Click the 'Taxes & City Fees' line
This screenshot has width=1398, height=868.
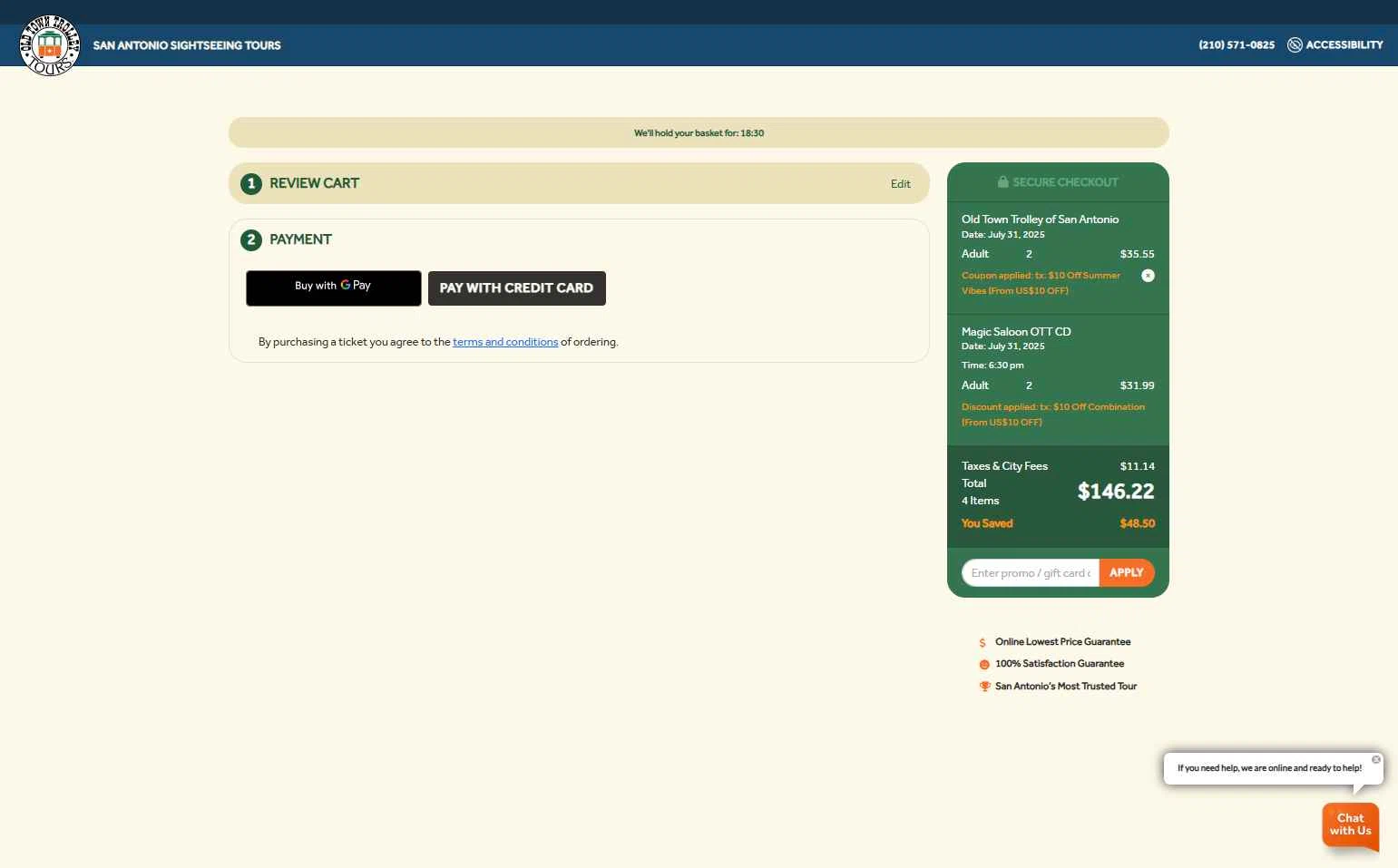point(1004,466)
